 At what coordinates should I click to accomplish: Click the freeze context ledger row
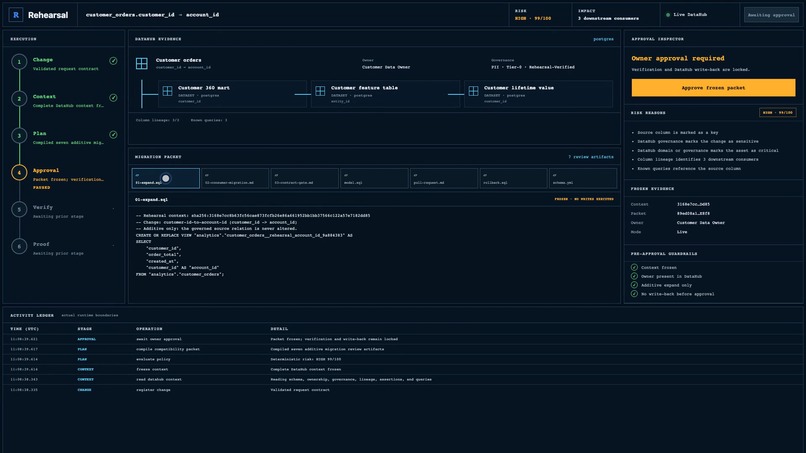coord(402,369)
